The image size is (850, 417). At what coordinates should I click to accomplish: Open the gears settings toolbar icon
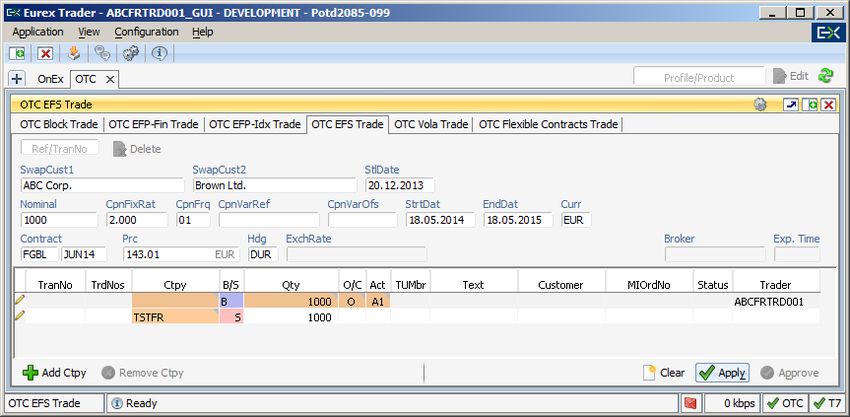tap(131, 53)
